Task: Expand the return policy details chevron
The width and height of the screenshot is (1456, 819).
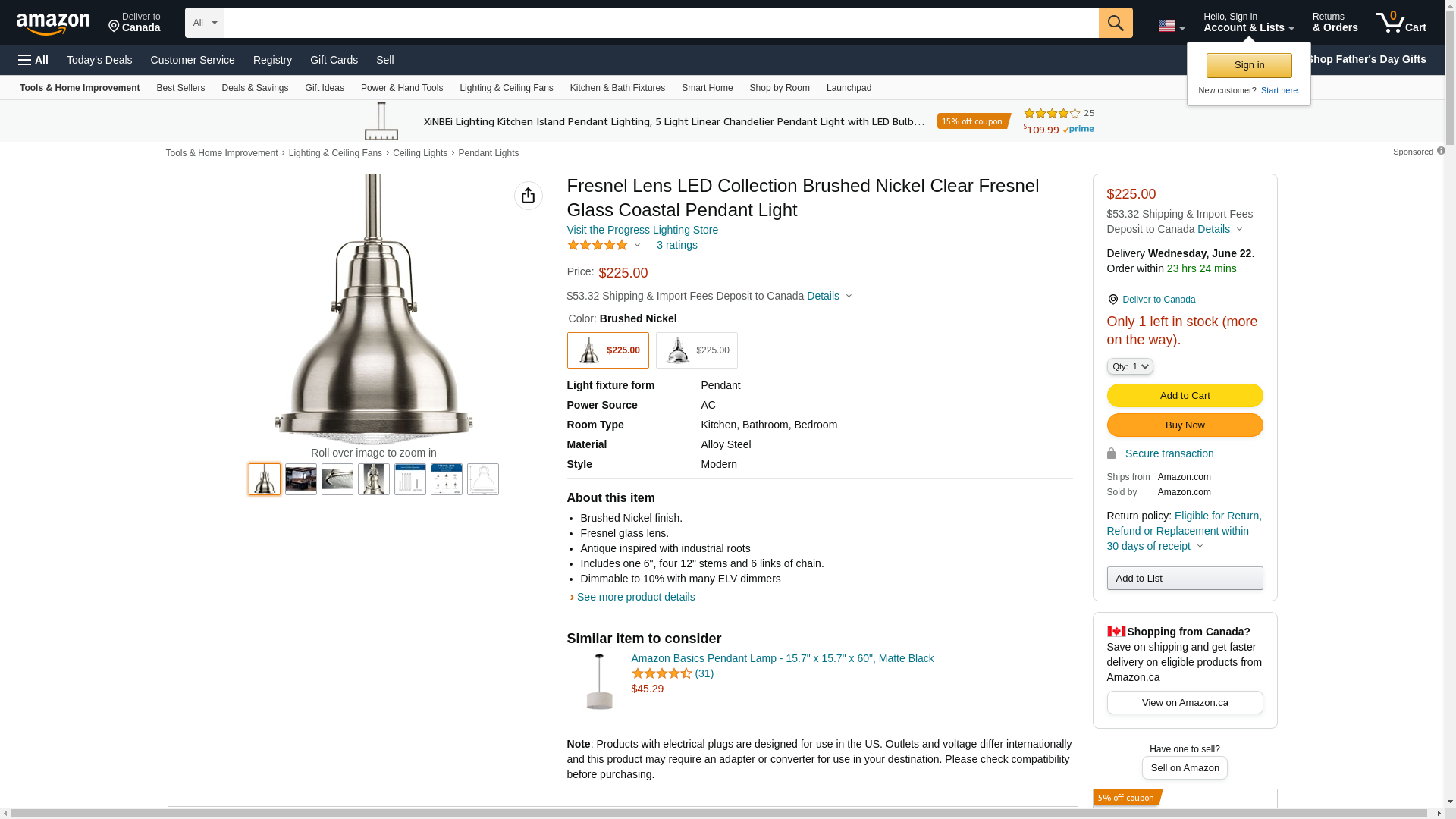Action: tap(1200, 547)
